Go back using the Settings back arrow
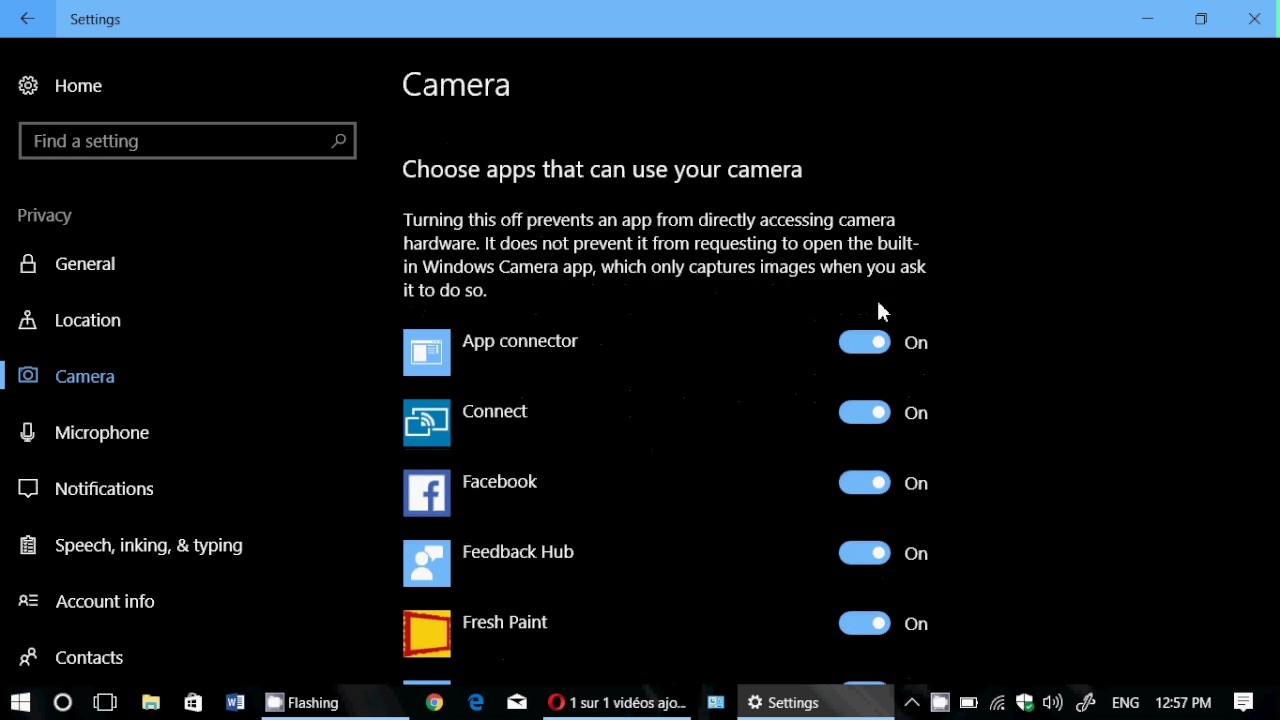This screenshot has width=1280, height=720. click(28, 19)
